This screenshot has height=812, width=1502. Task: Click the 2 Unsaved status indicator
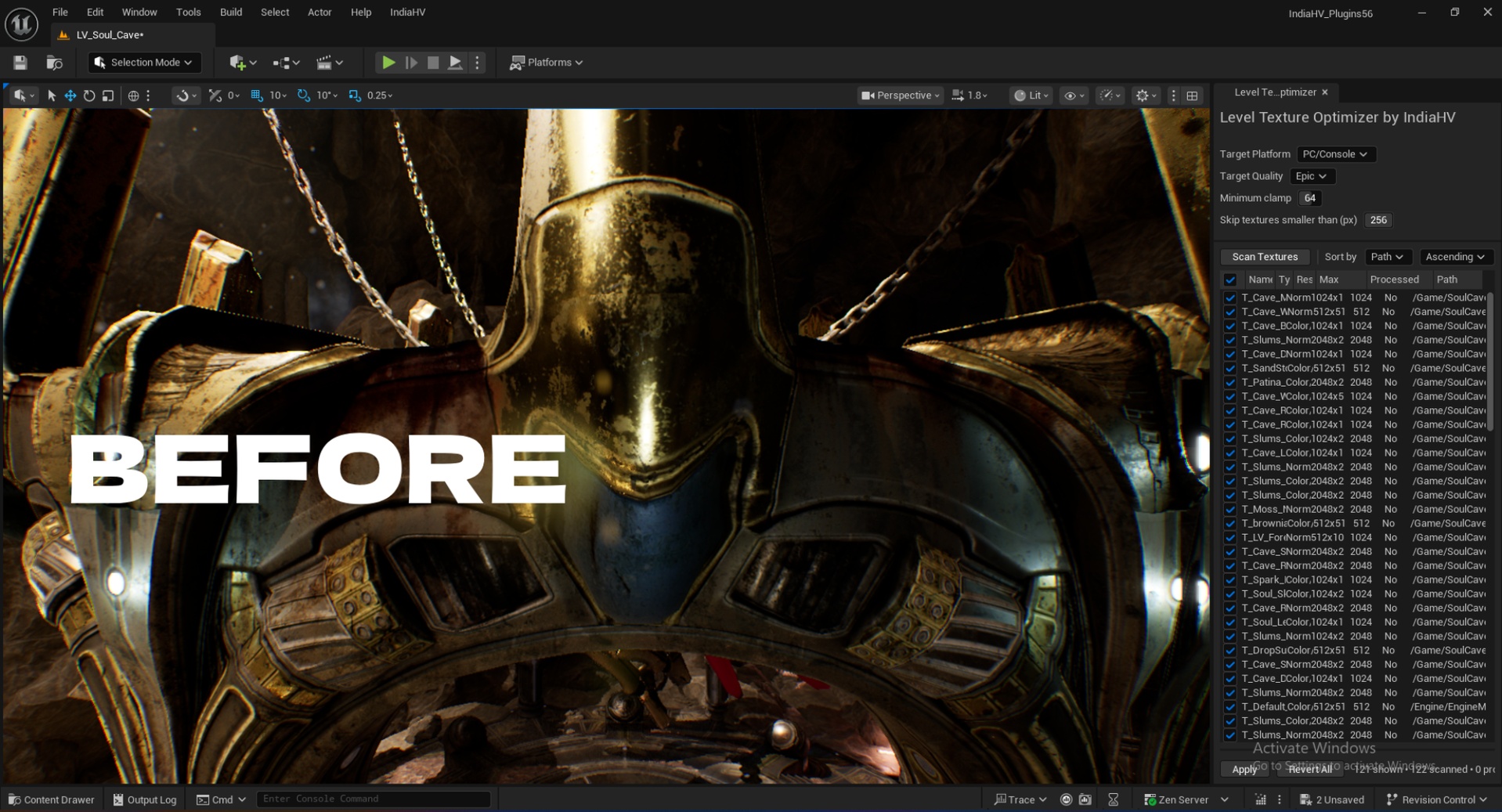[1331, 799]
